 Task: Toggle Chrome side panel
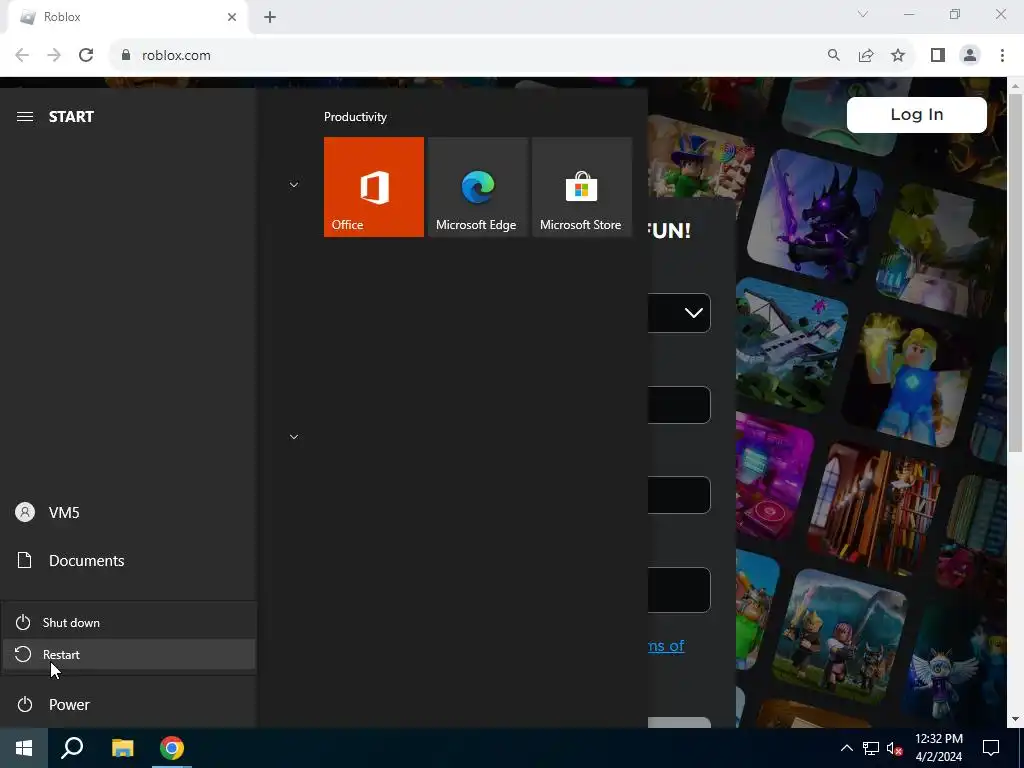click(938, 56)
